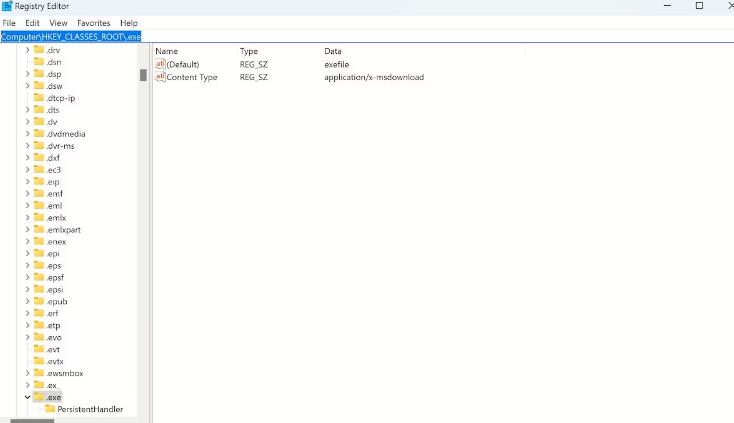Select the .dtcp-ip tree item
This screenshot has width=734, height=423.
point(61,98)
